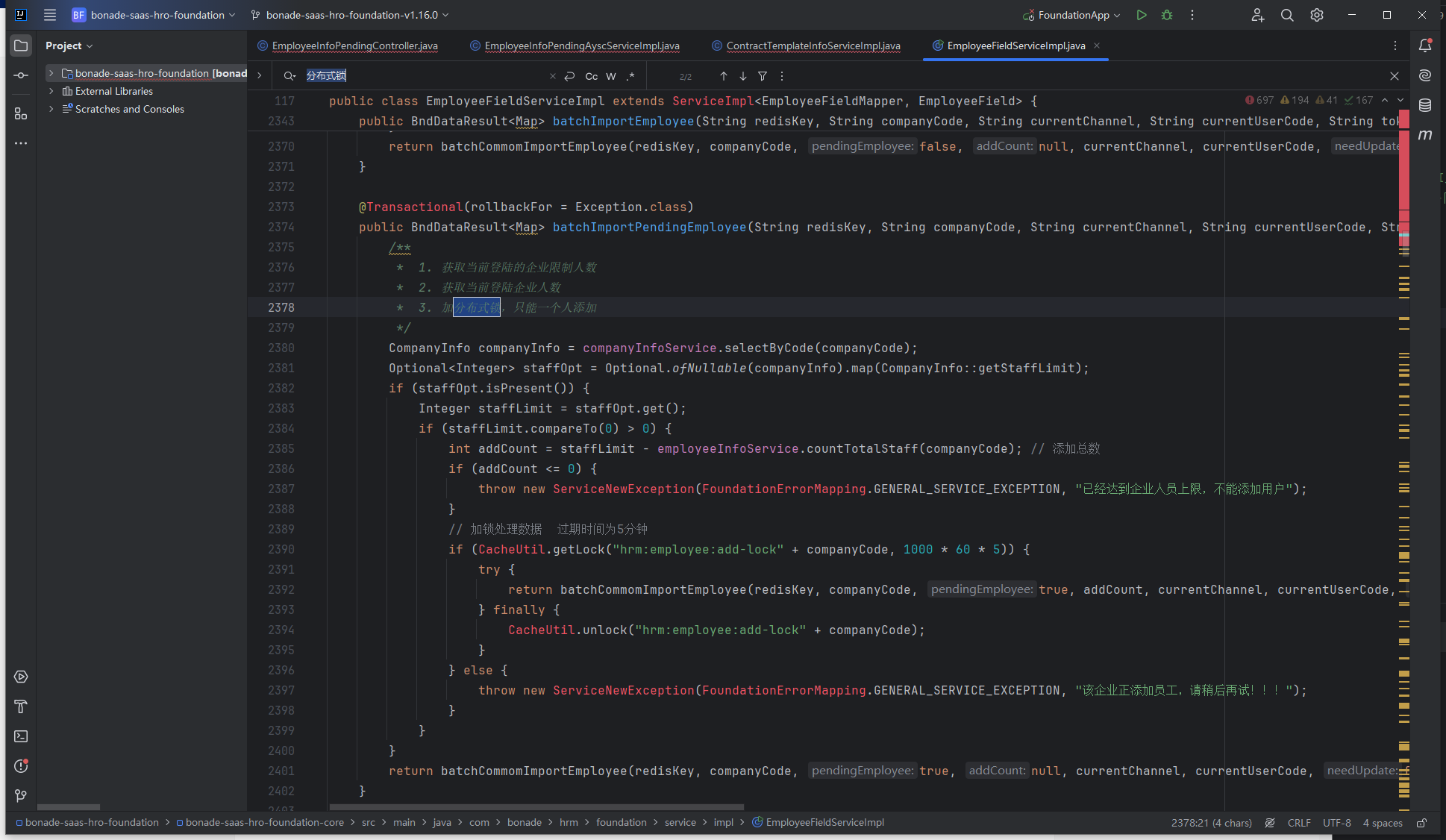Clear the search field text

click(x=553, y=76)
